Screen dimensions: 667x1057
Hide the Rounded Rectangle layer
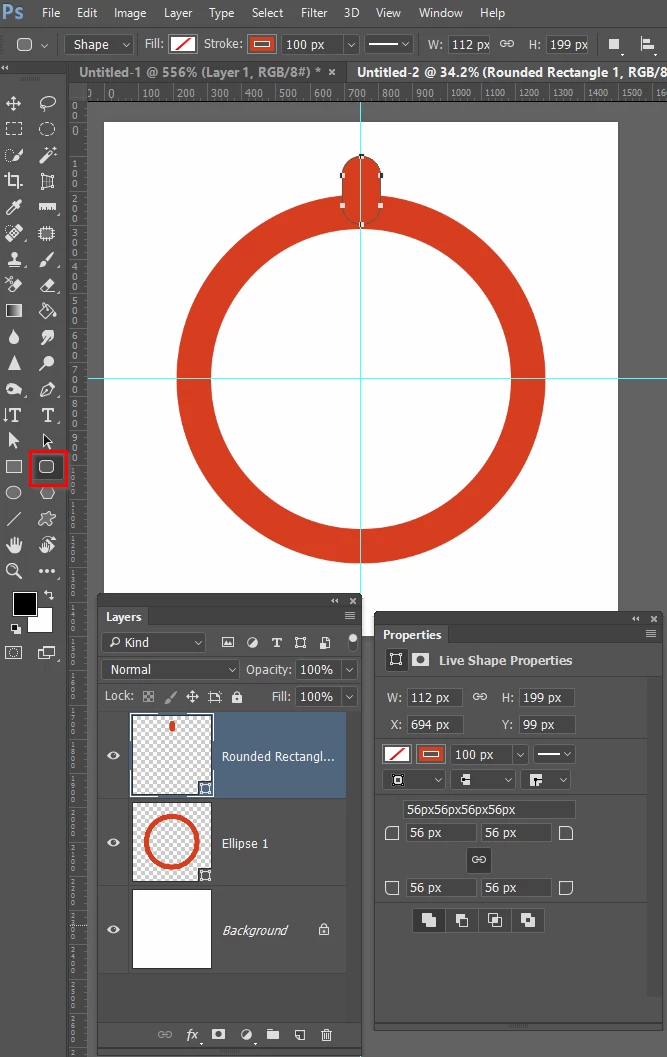[x=114, y=756]
